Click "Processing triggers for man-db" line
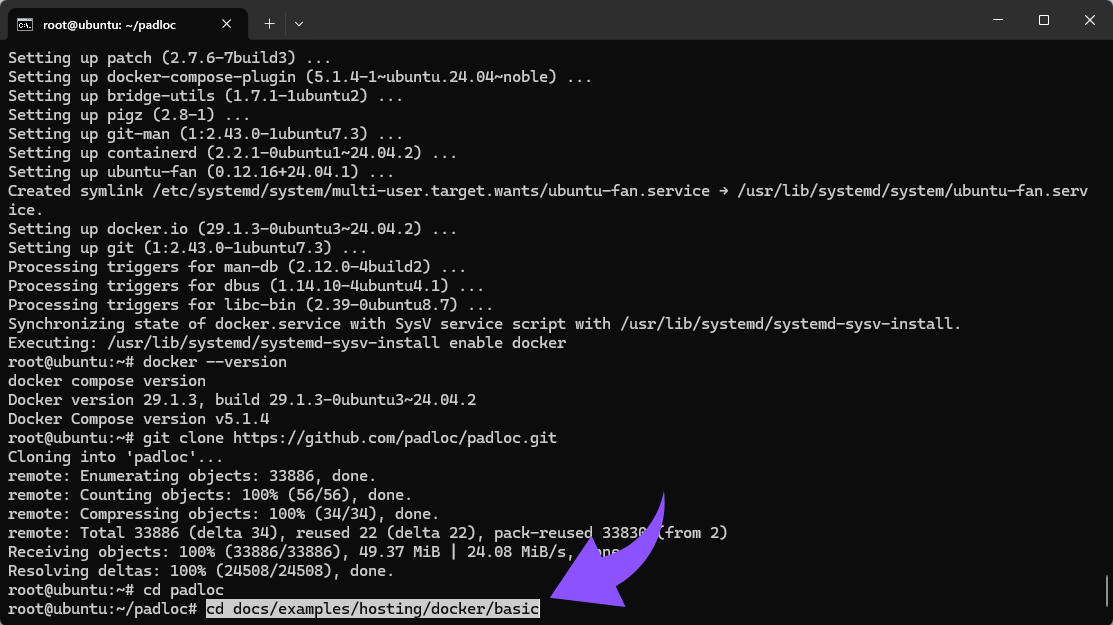This screenshot has width=1113, height=625. click(237, 267)
